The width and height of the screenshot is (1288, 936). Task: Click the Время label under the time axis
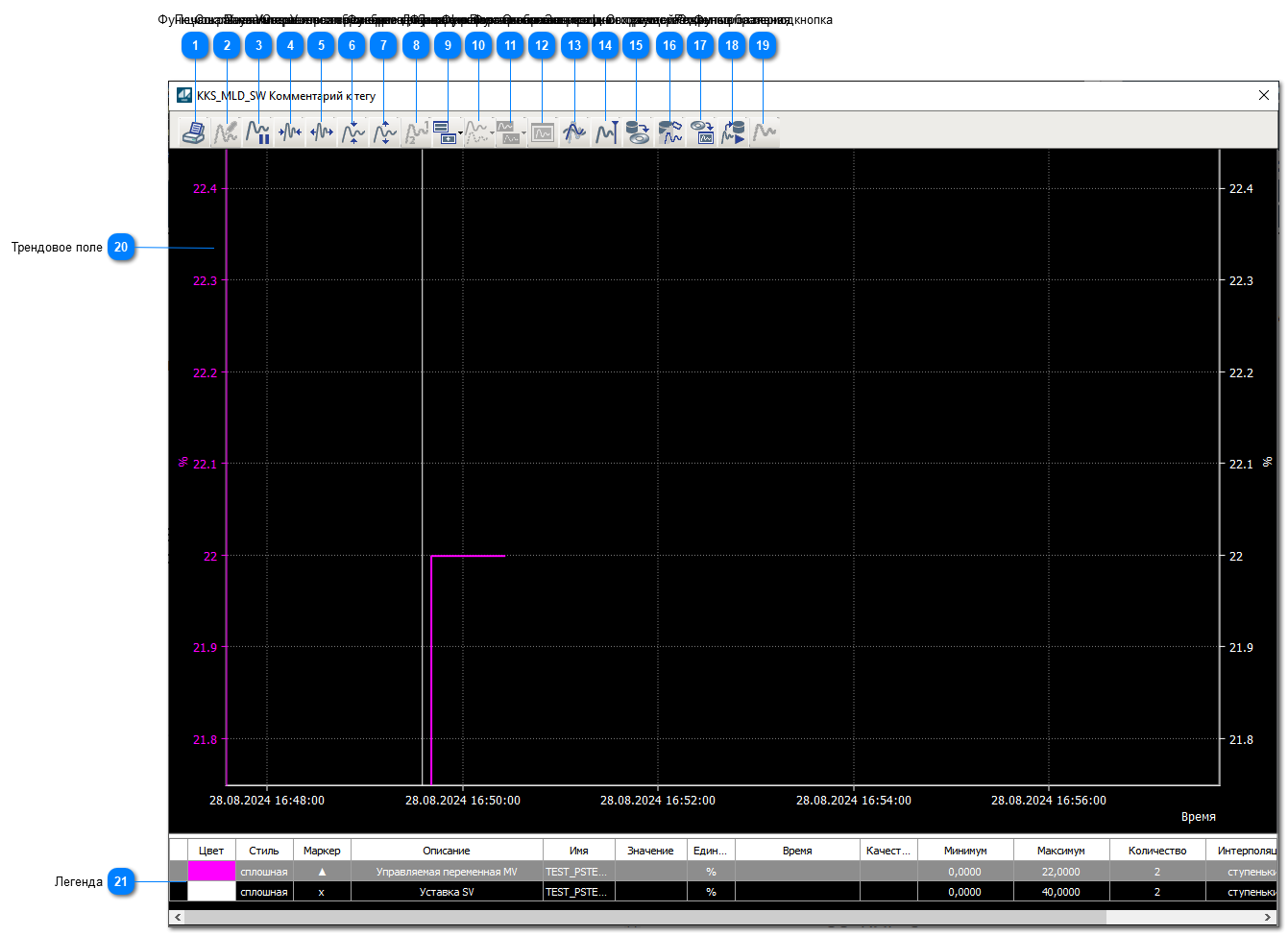(1199, 816)
